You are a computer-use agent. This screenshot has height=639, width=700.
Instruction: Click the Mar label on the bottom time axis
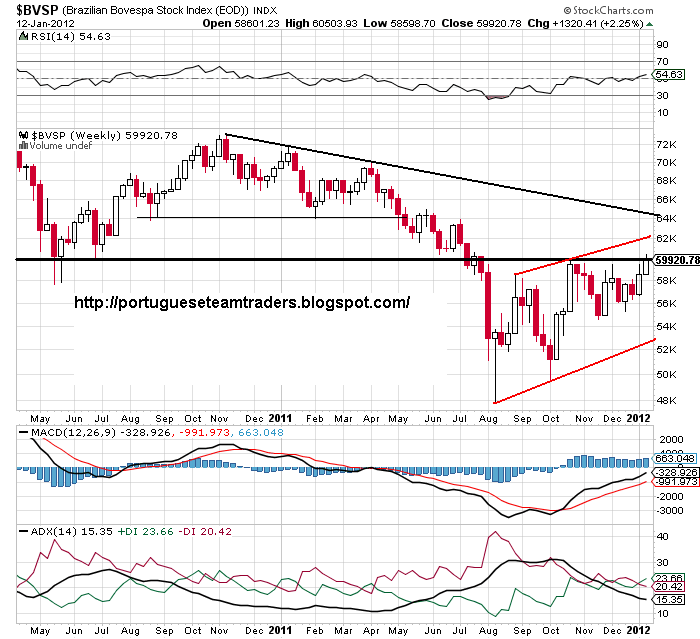343,631
